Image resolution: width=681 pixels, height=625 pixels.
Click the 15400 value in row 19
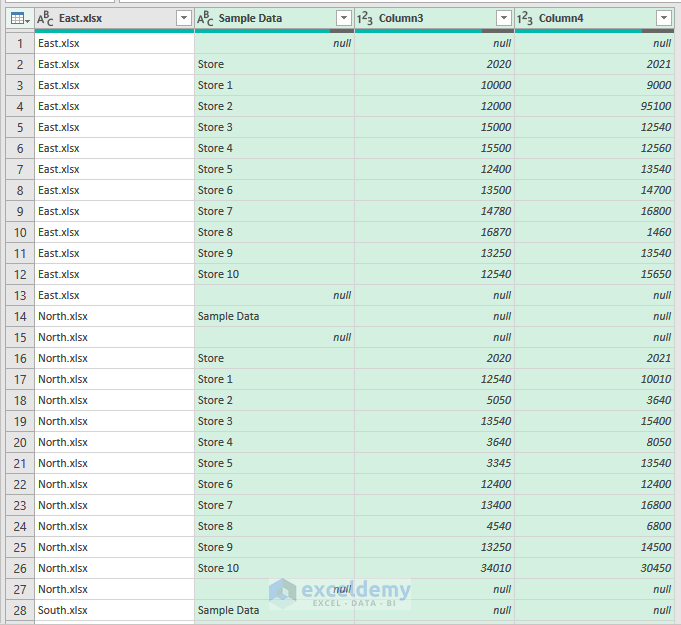click(656, 421)
